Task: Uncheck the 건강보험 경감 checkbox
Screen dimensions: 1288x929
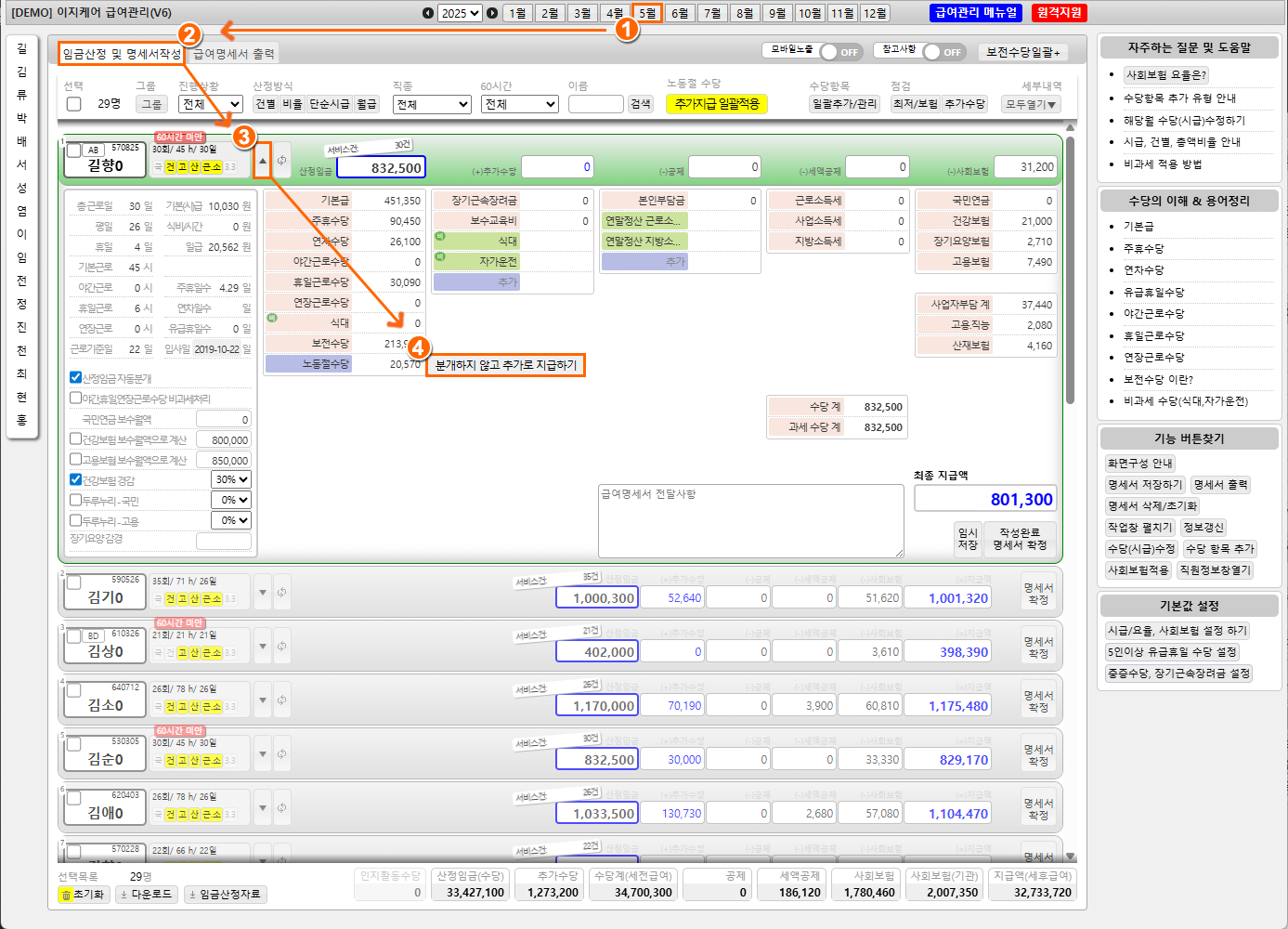Action: click(76, 479)
